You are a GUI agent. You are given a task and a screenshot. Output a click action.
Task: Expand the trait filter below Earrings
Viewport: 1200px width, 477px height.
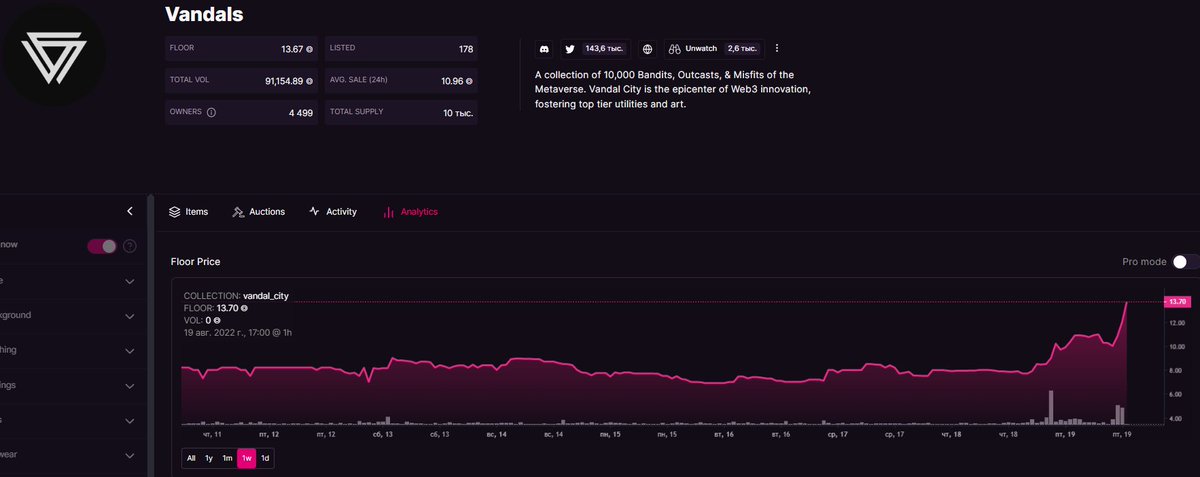tap(130, 420)
